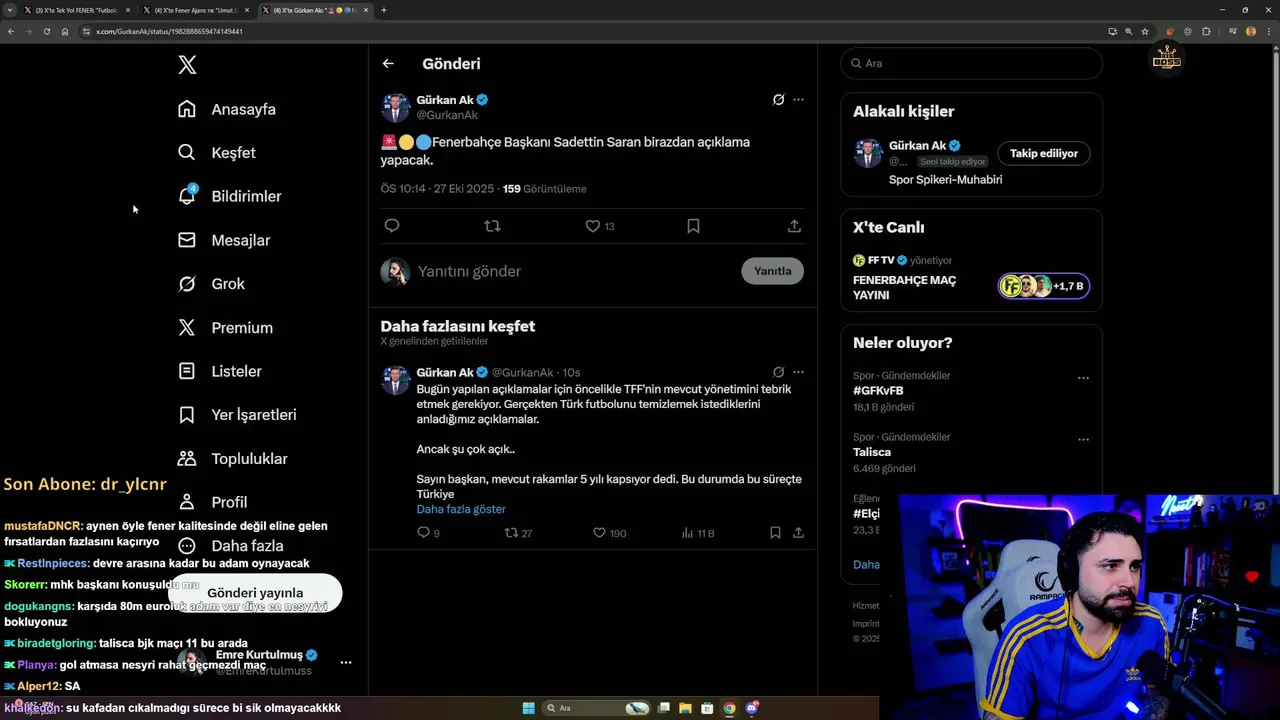This screenshot has height=720, width=1280.
Task: Open Emre Kurtulmuş account menu dots
Action: [x=345, y=663]
